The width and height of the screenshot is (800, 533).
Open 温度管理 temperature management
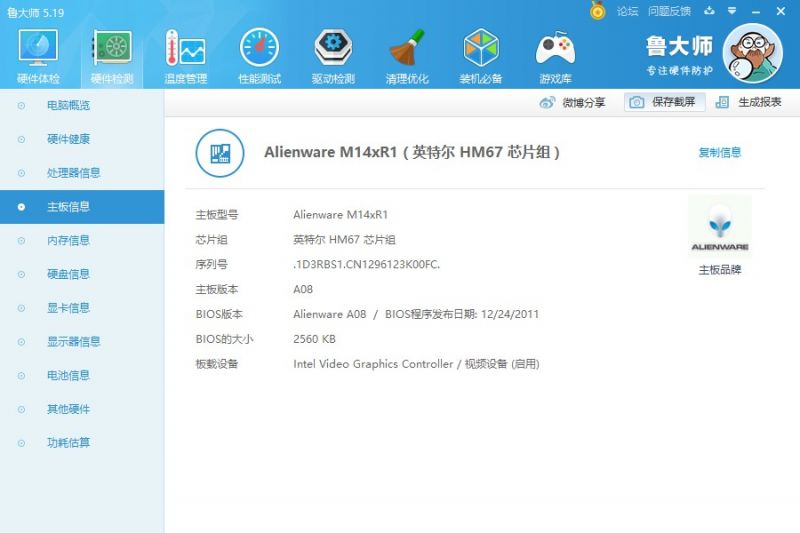[x=186, y=56]
